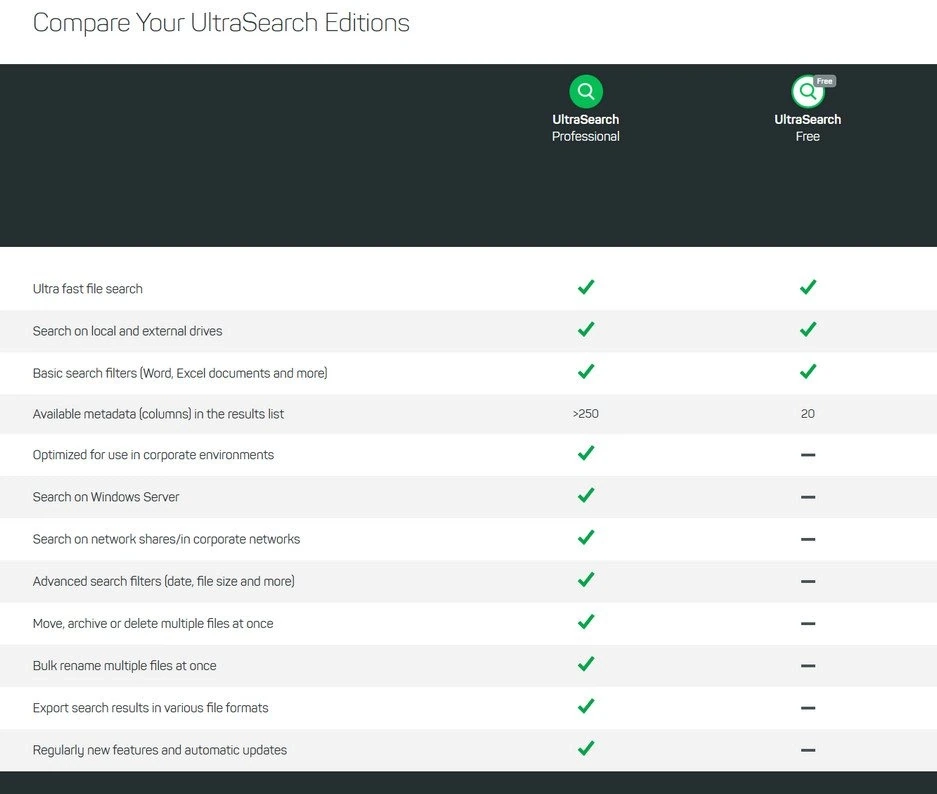Image resolution: width=937 pixels, height=794 pixels.
Task: Click Free dash for Move, archive or delete
Action: click(808, 624)
